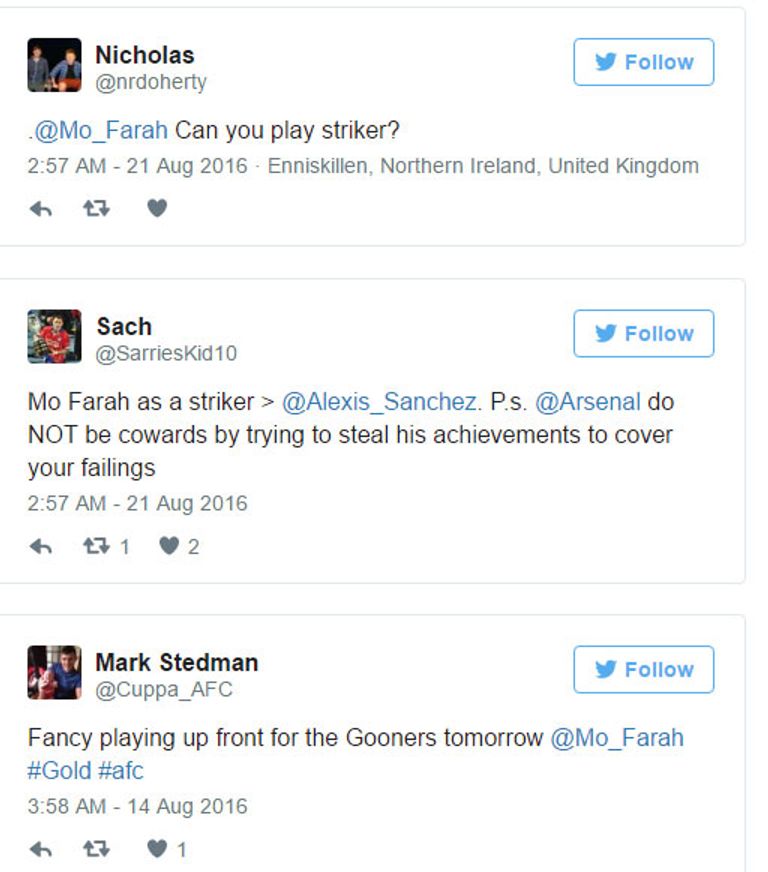Open the @Arsenal mention in Sach's tweet
Viewport: 768px width, 872px height.
[587, 402]
